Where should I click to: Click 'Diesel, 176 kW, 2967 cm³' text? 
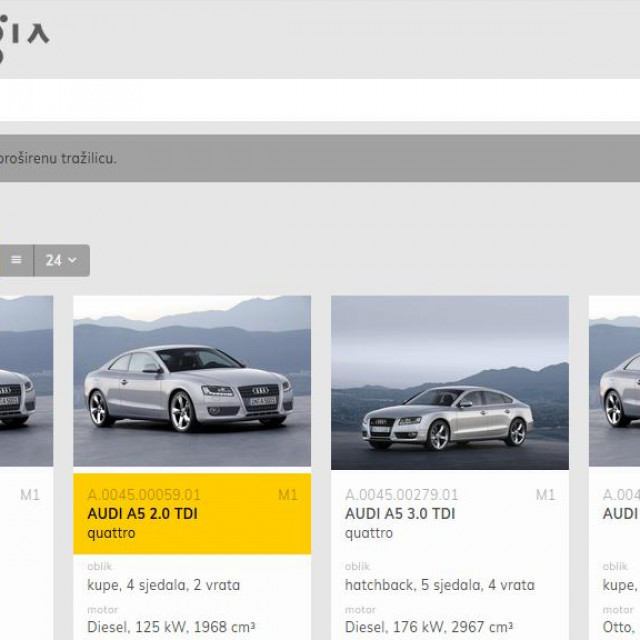coord(429,627)
